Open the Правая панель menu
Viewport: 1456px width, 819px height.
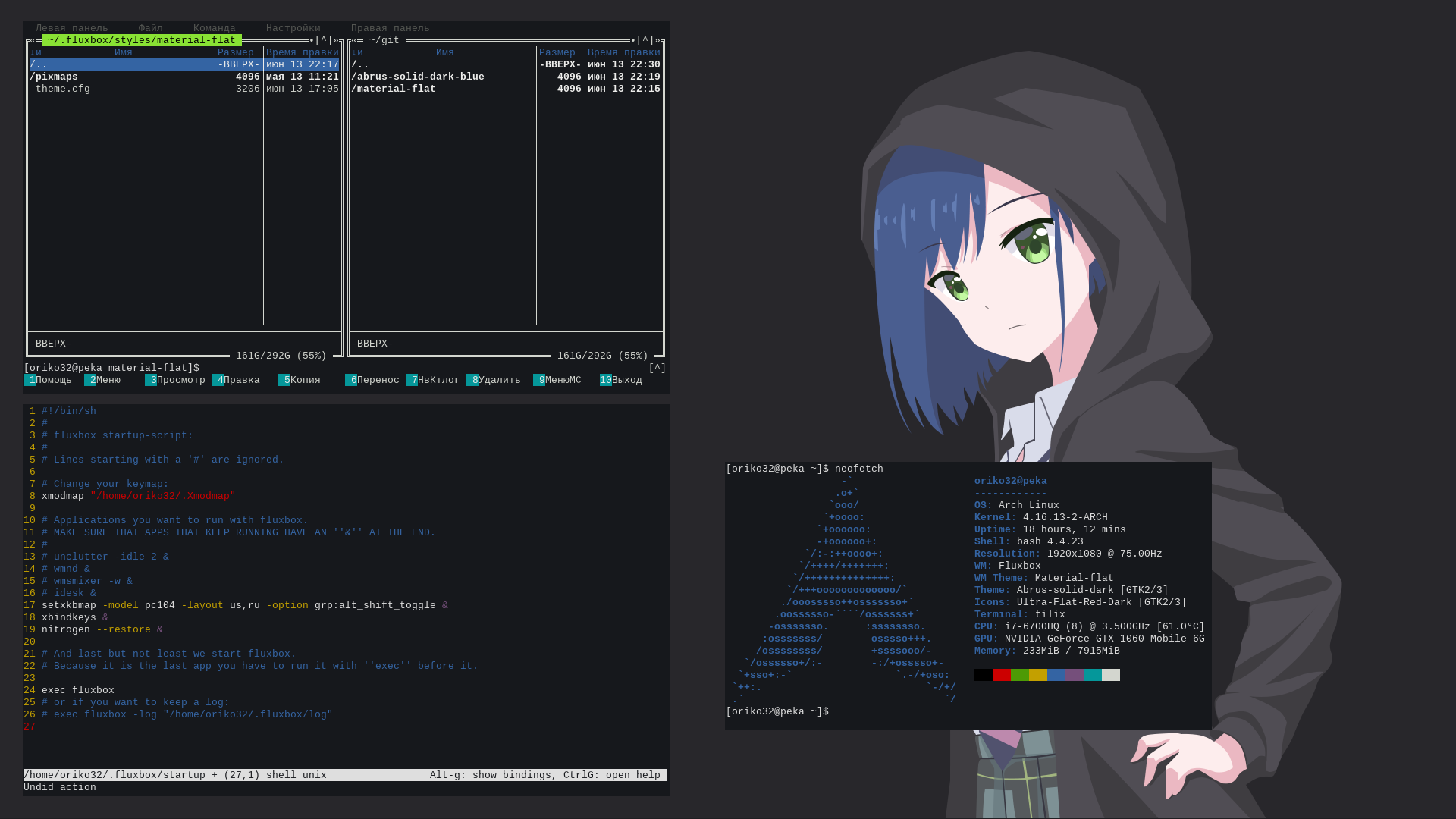(391, 28)
